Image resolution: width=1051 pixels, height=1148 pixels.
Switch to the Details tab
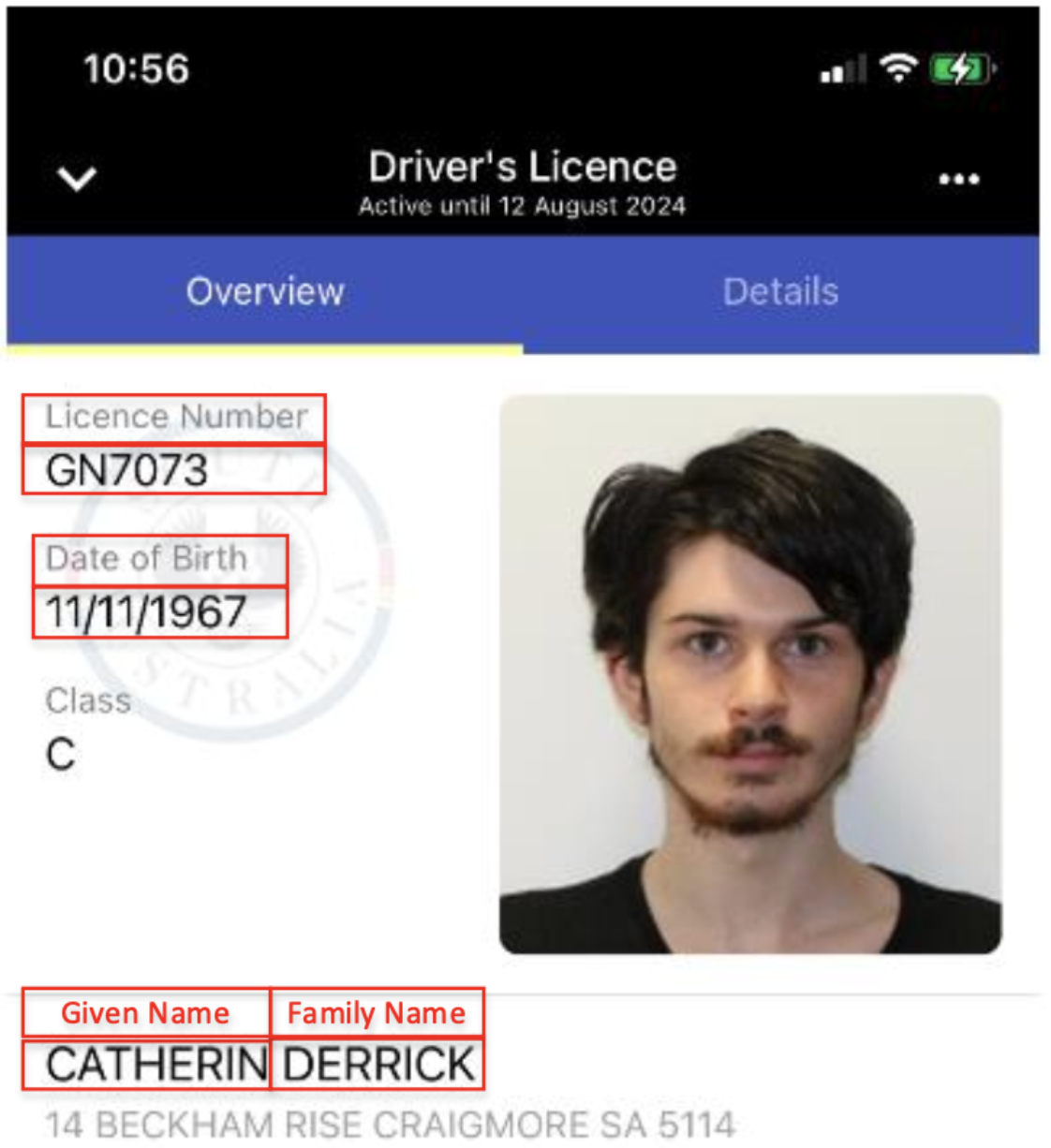780,291
